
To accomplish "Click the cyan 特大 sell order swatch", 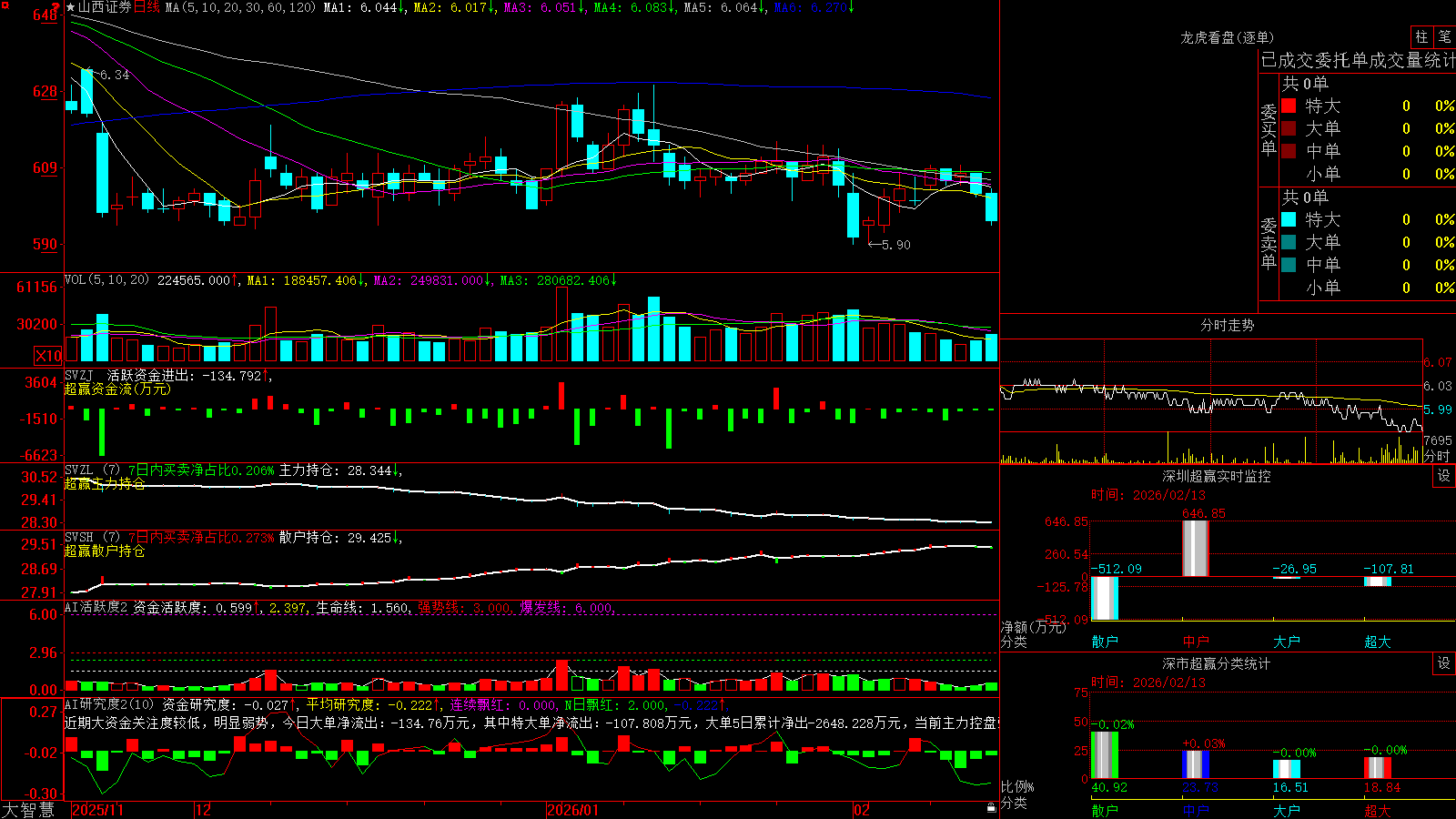I will [1289, 219].
